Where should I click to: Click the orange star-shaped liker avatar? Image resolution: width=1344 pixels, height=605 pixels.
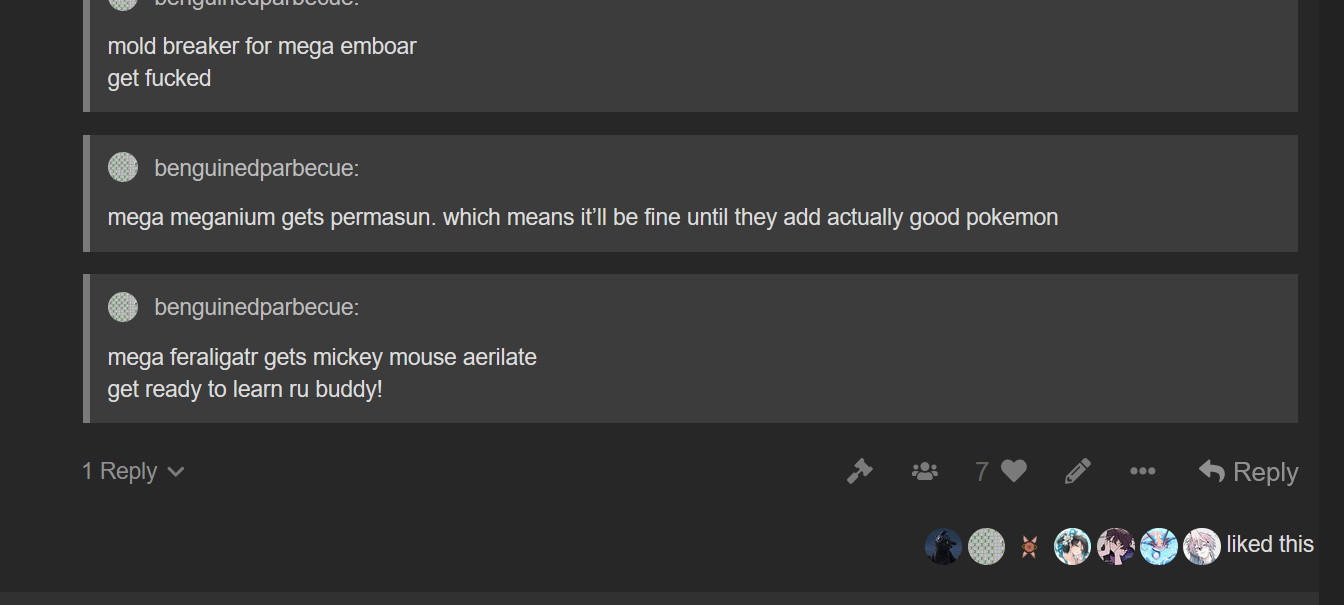(1029, 546)
